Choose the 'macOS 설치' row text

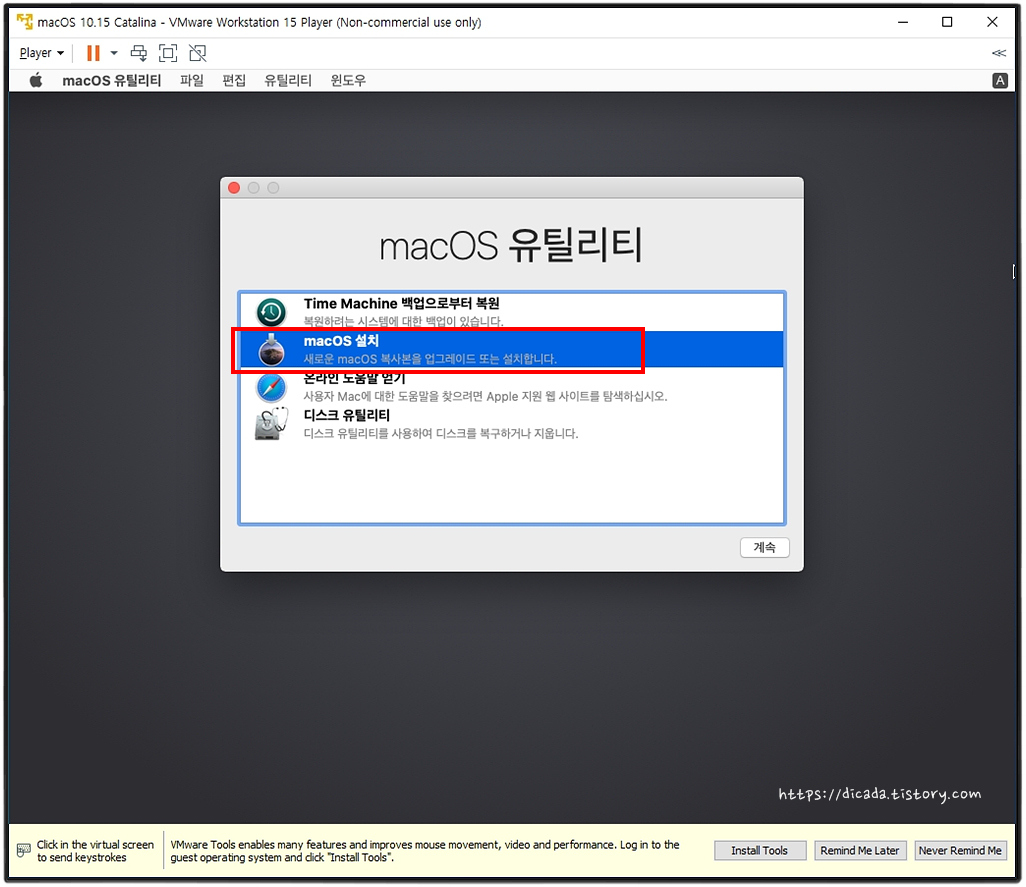pyautogui.click(x=341, y=341)
